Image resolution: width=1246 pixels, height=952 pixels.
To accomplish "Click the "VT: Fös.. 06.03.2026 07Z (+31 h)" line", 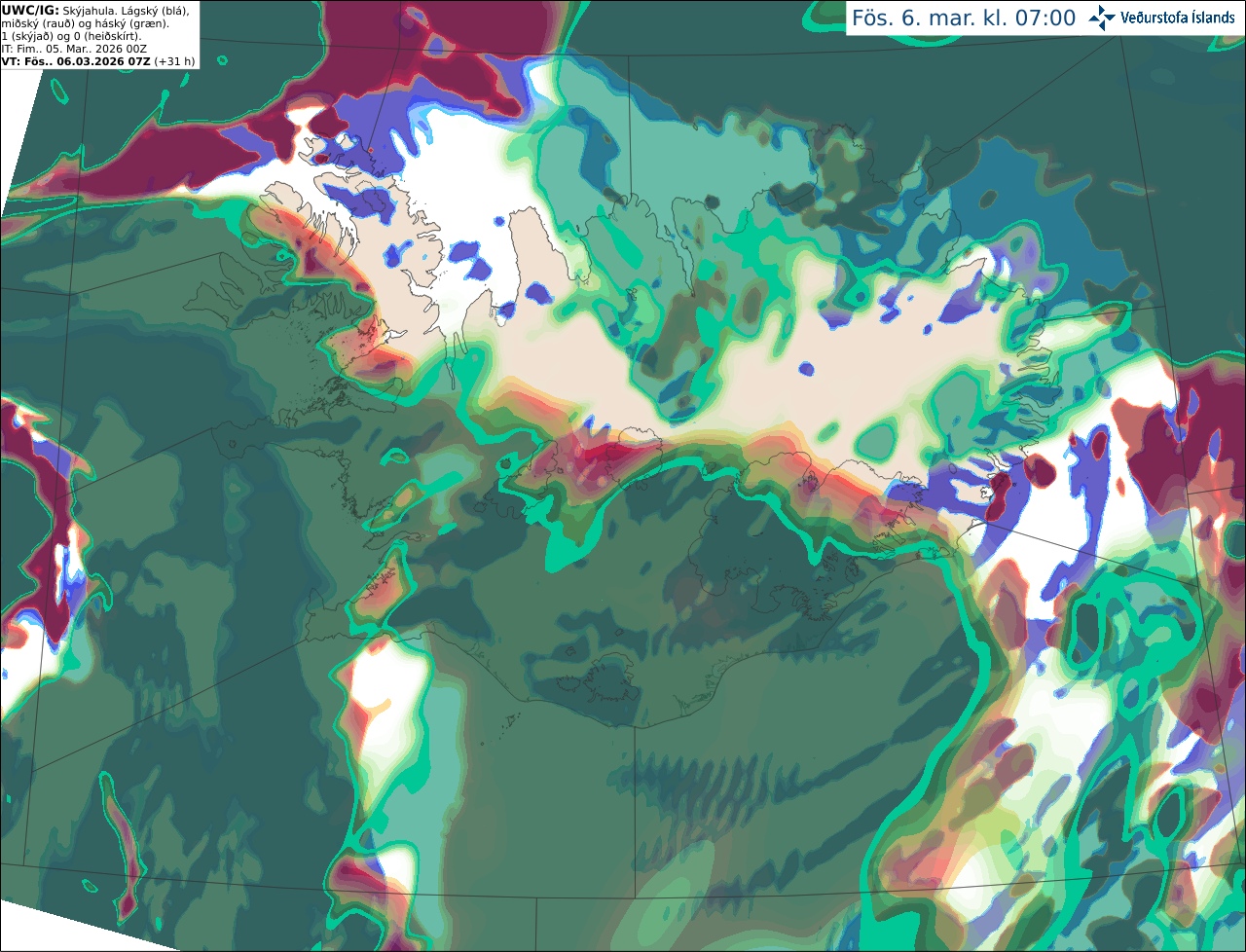I will pos(98,61).
